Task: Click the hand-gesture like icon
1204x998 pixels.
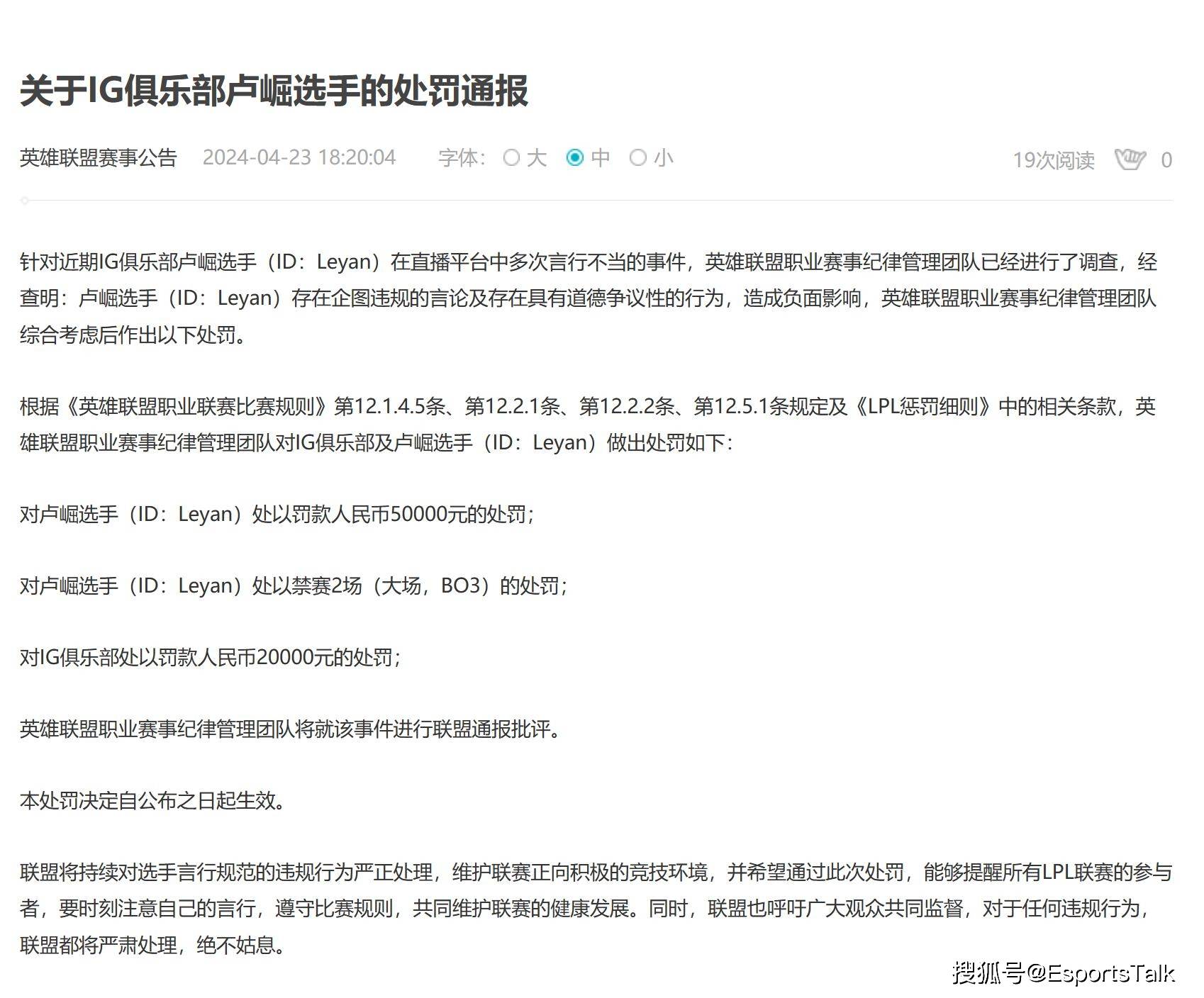Action: point(1130,159)
